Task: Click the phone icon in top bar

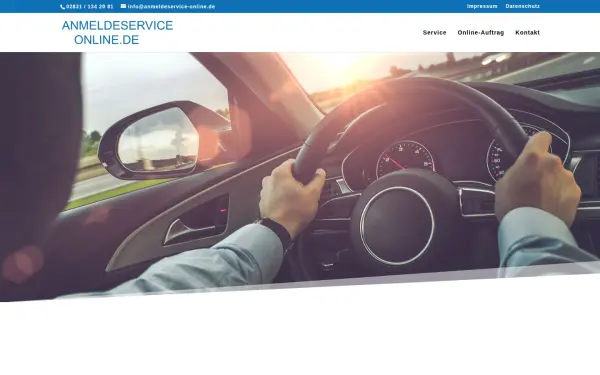Action: [x=63, y=7]
